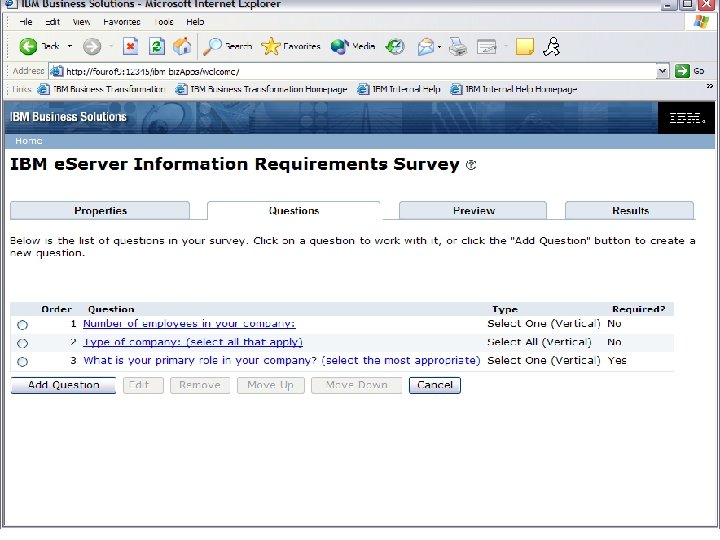Click the Forward arrow icon

(x=92, y=46)
